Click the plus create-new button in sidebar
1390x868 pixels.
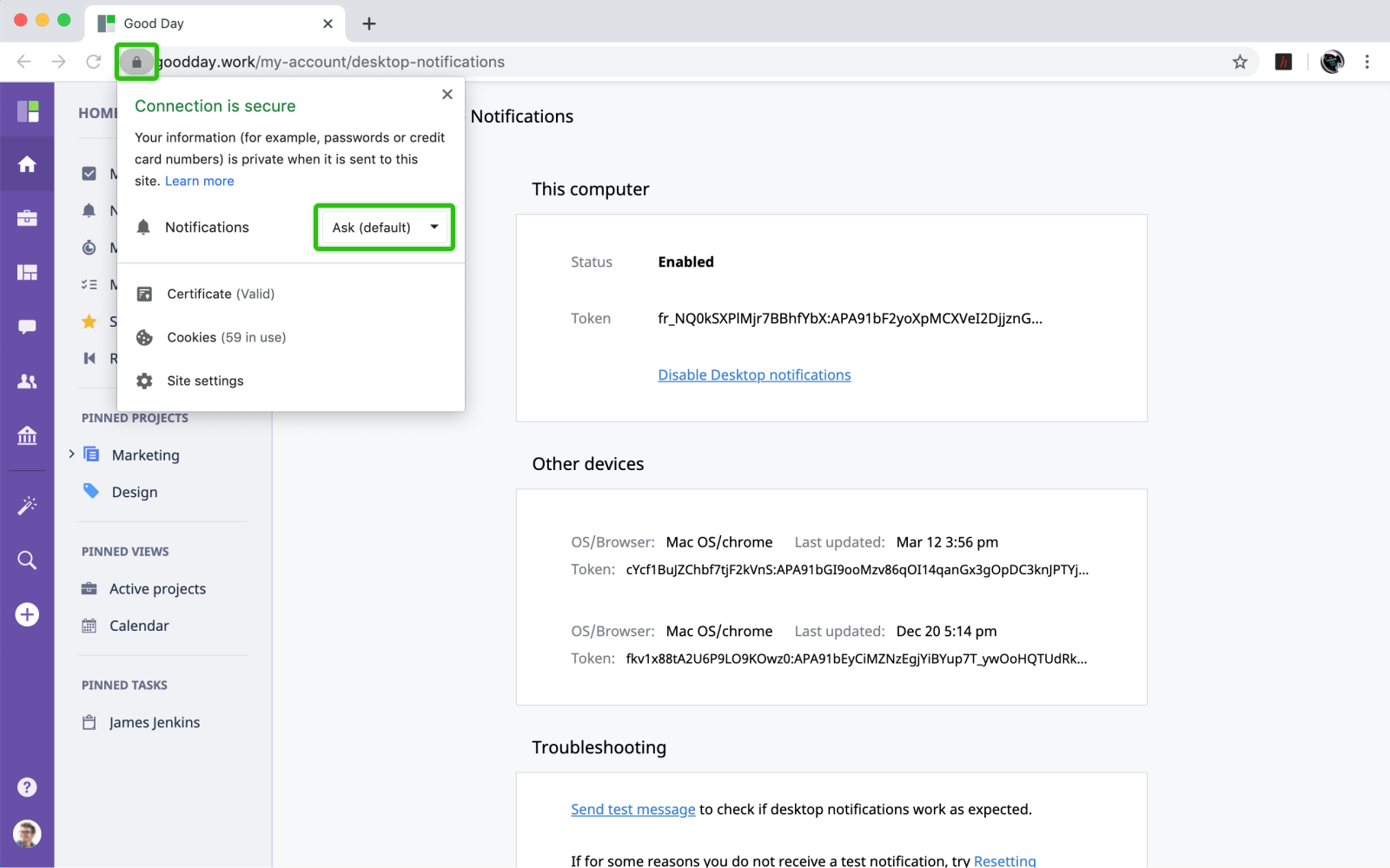click(27, 614)
